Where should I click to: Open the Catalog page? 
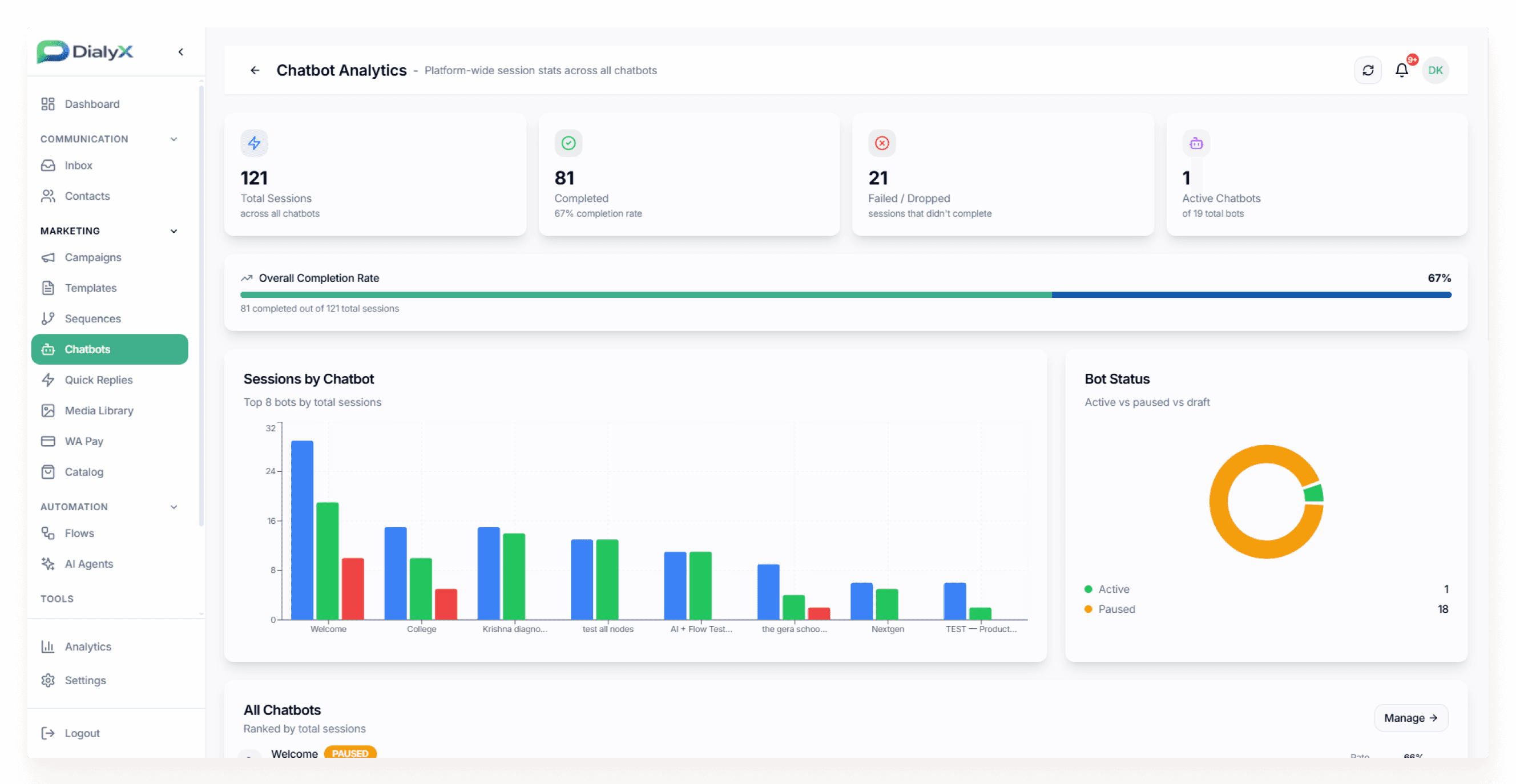[110, 472]
